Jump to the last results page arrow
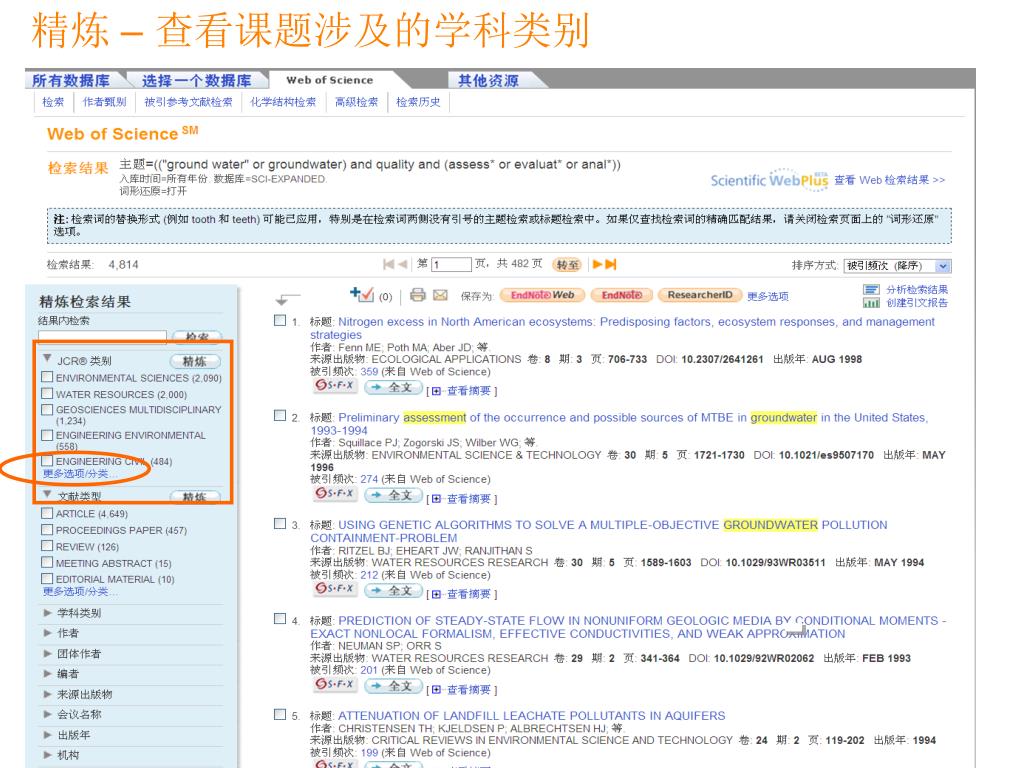The height and width of the screenshot is (768, 1024). (611, 264)
